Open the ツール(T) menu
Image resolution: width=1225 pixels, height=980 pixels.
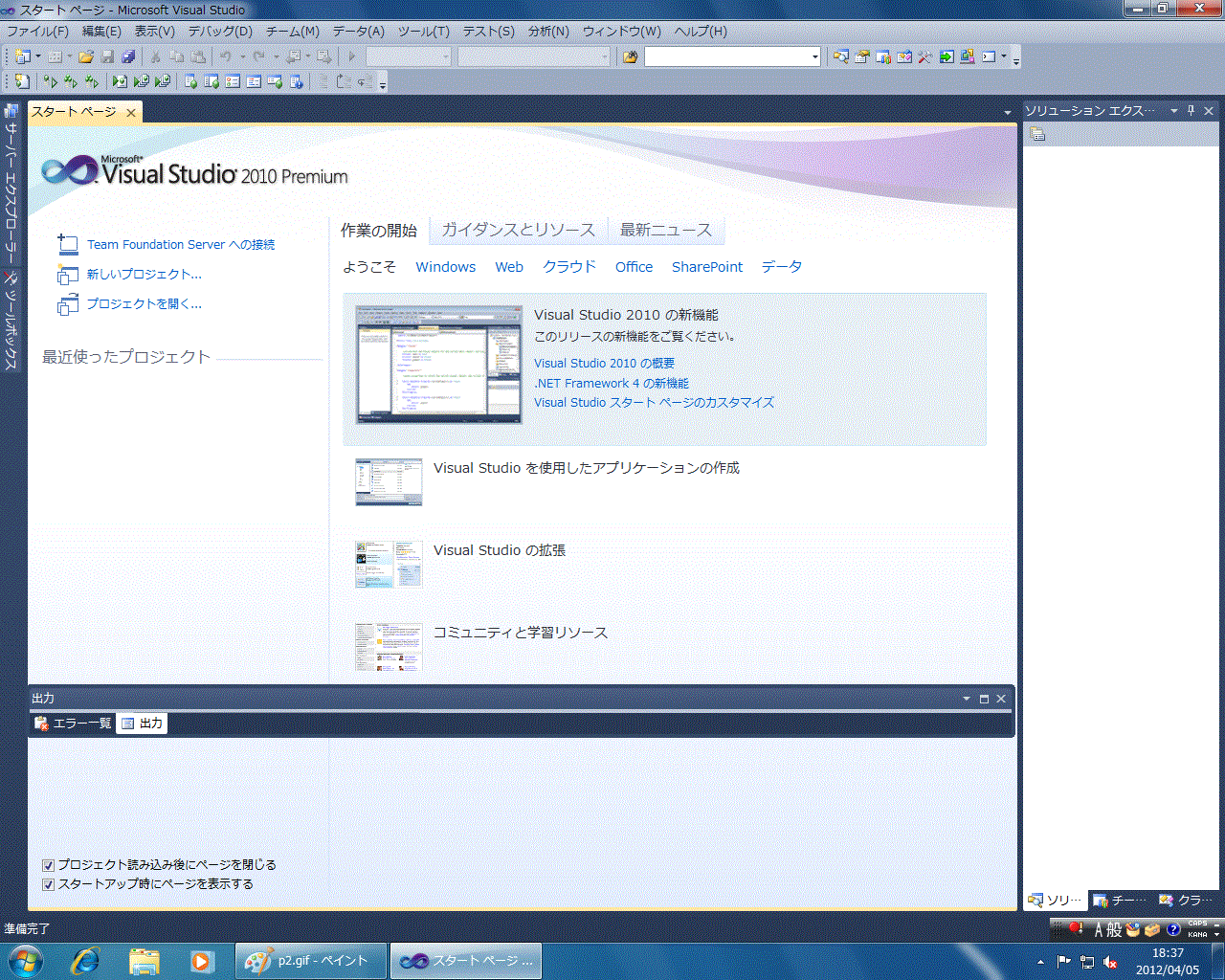coord(424,32)
